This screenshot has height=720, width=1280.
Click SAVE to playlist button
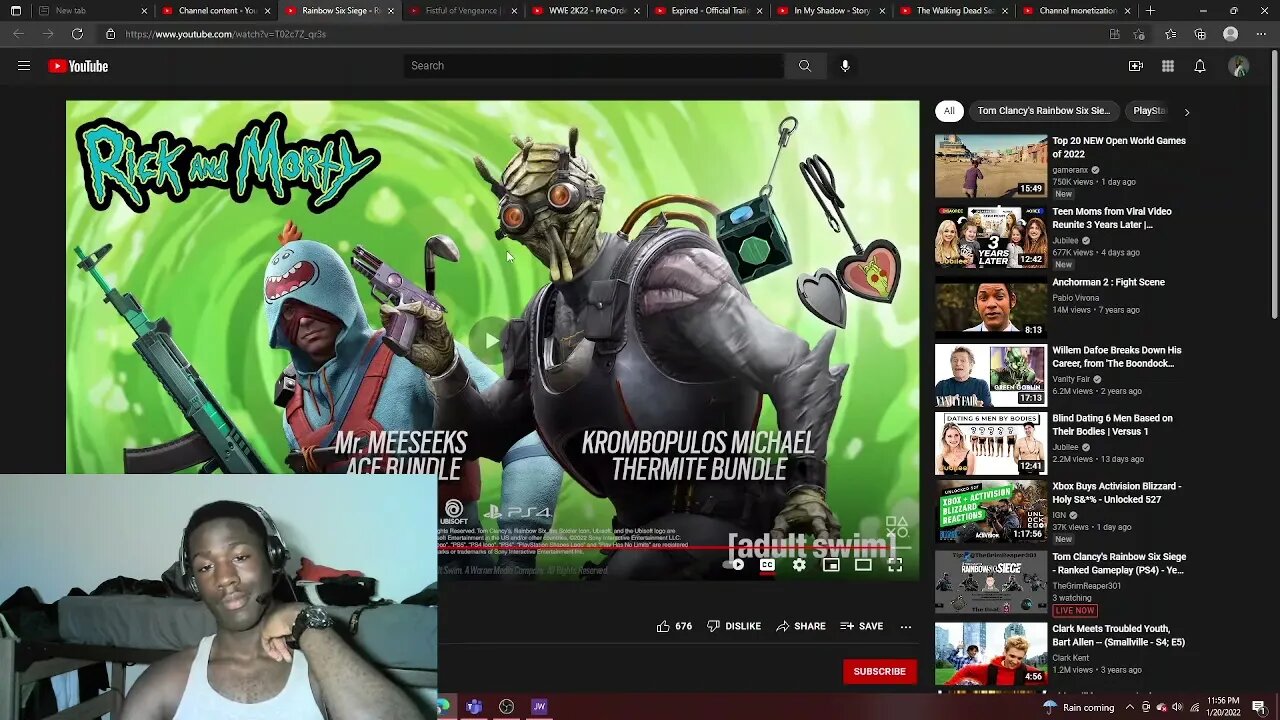(862, 626)
